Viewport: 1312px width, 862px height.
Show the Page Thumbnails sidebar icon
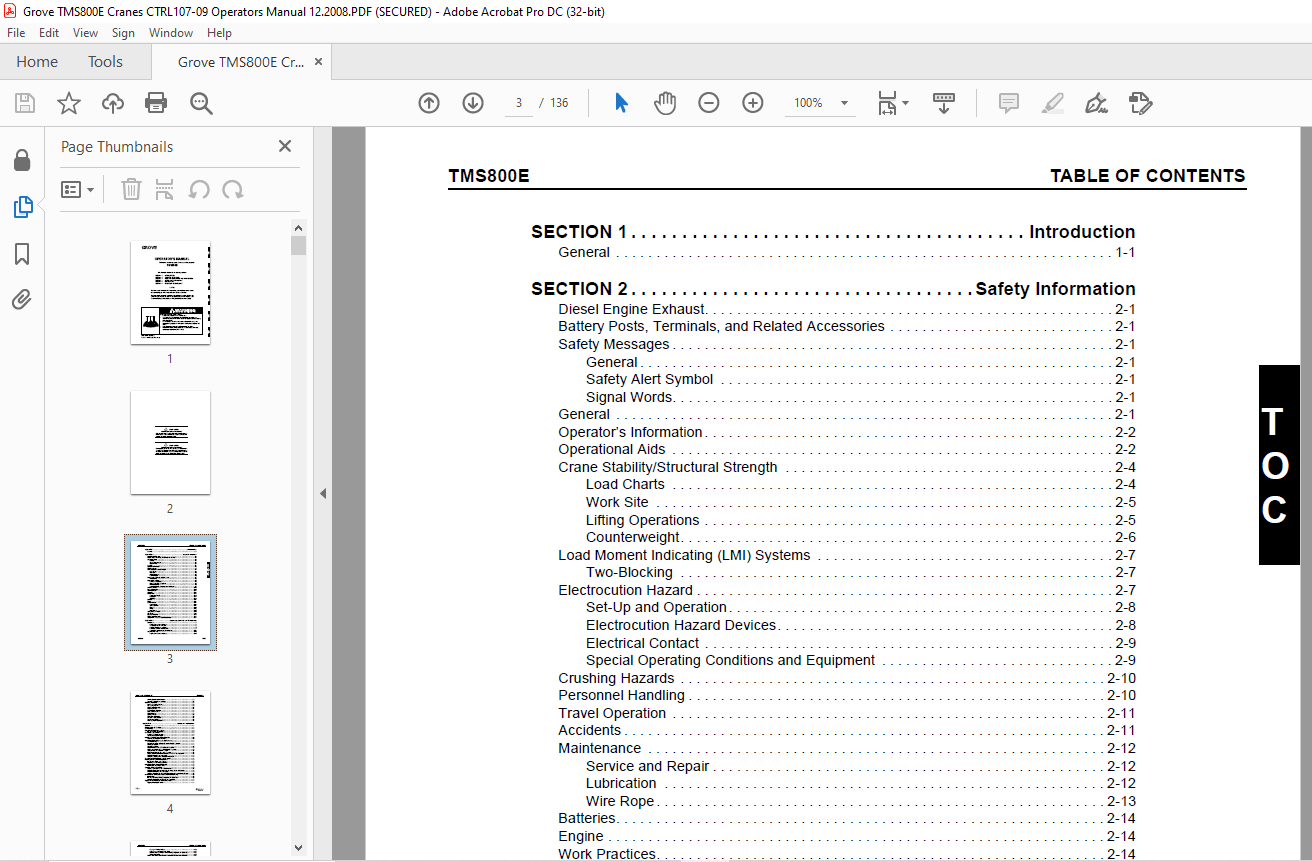tap(22, 207)
